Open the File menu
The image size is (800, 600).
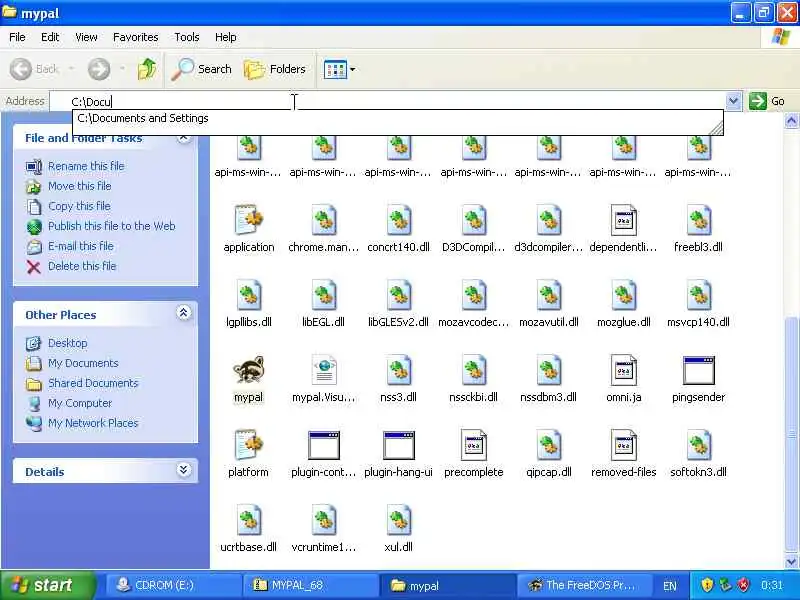17,37
